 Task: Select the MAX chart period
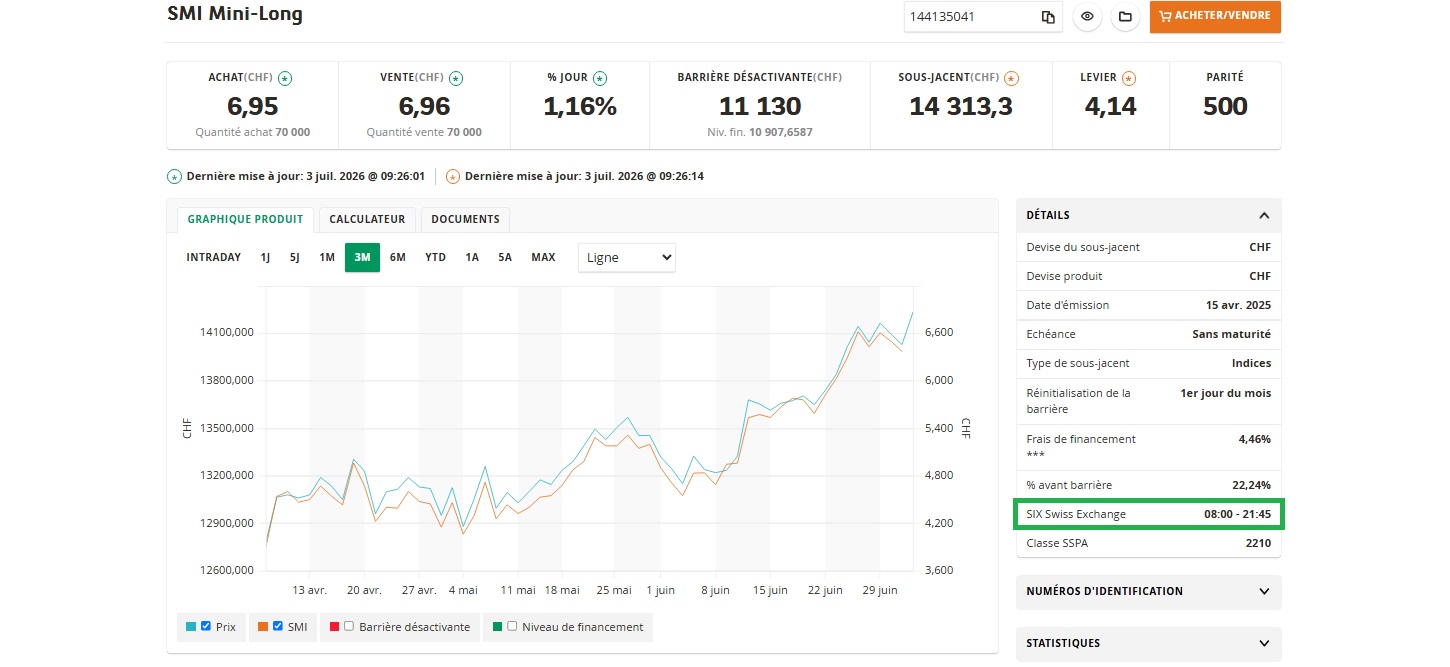(543, 257)
